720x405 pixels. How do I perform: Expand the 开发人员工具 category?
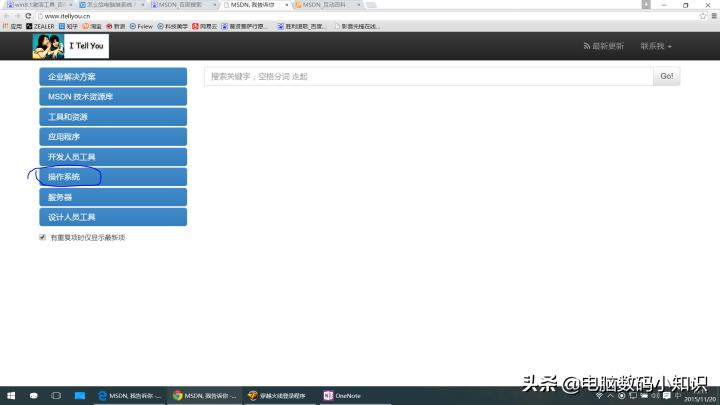pos(113,157)
